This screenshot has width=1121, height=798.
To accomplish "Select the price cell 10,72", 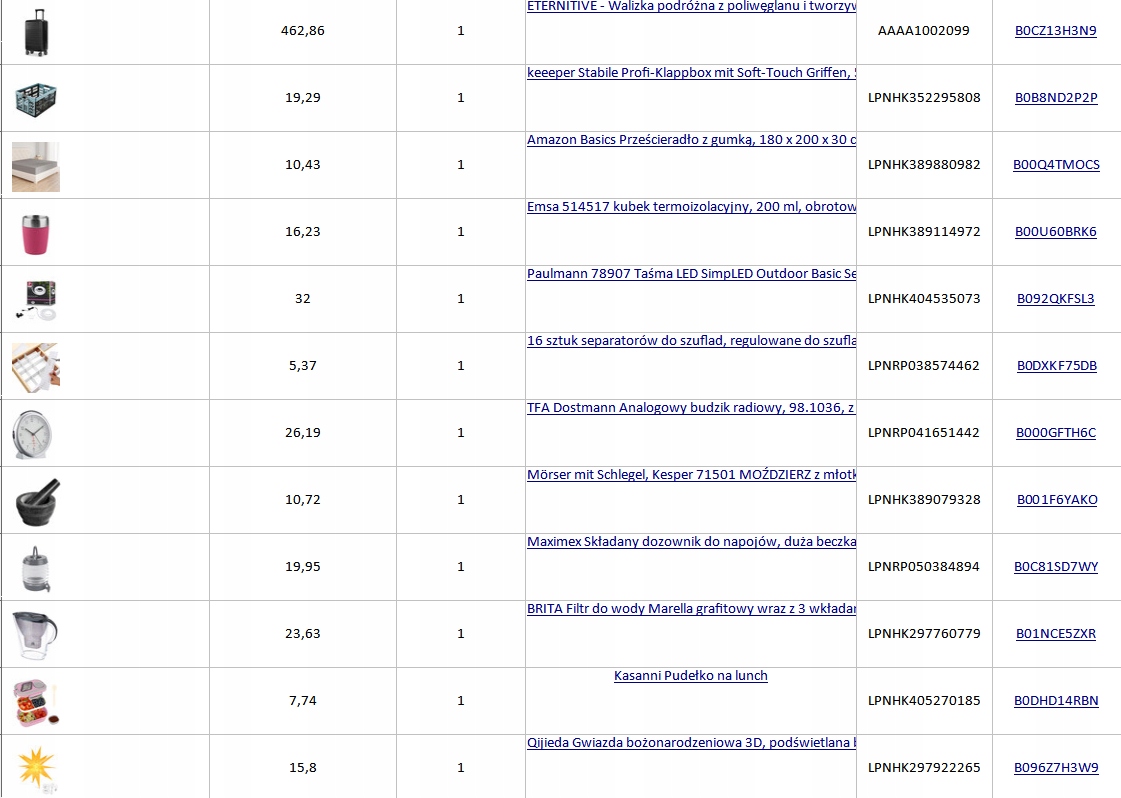I will tap(302, 499).
